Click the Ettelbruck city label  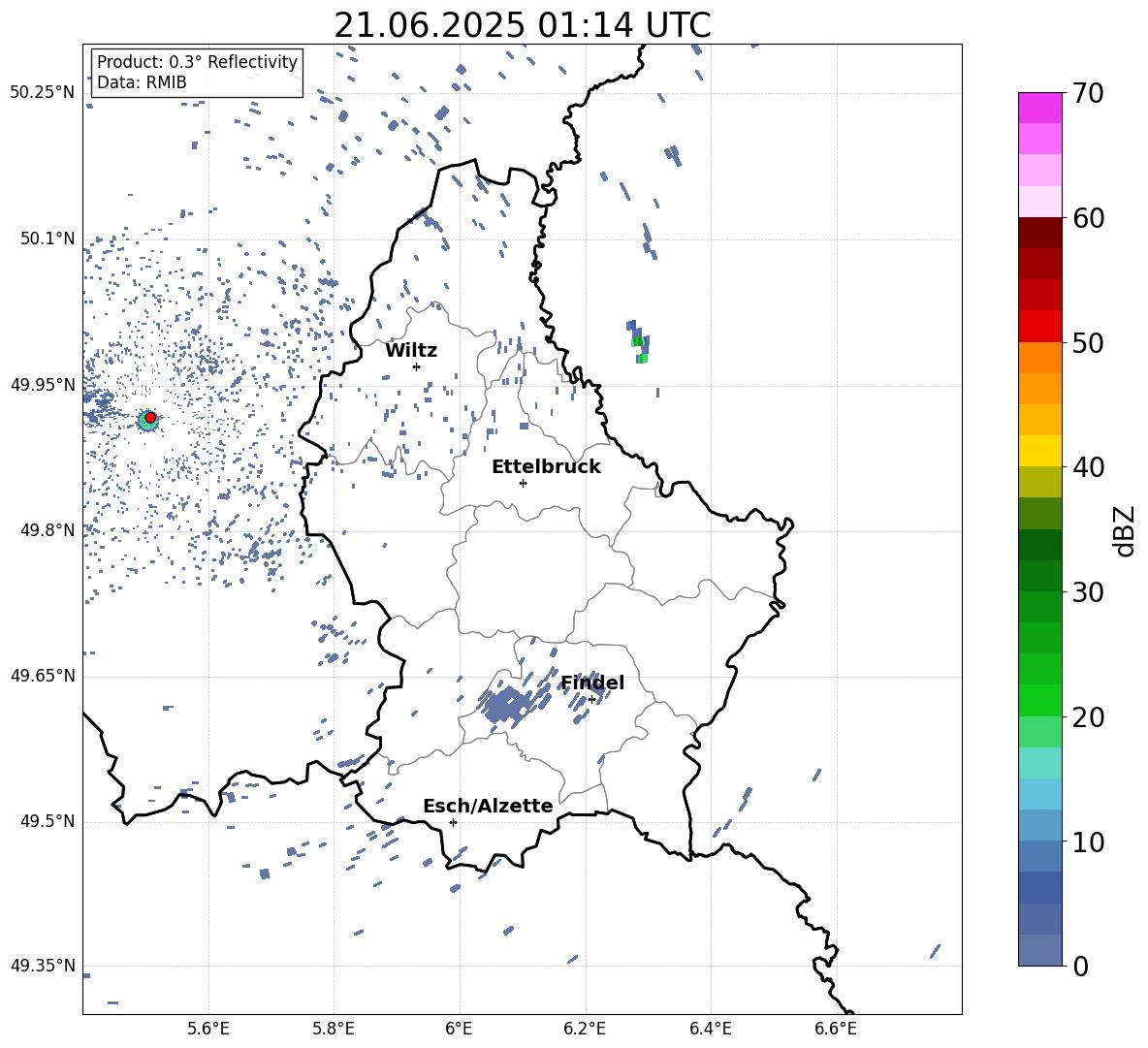point(546,467)
